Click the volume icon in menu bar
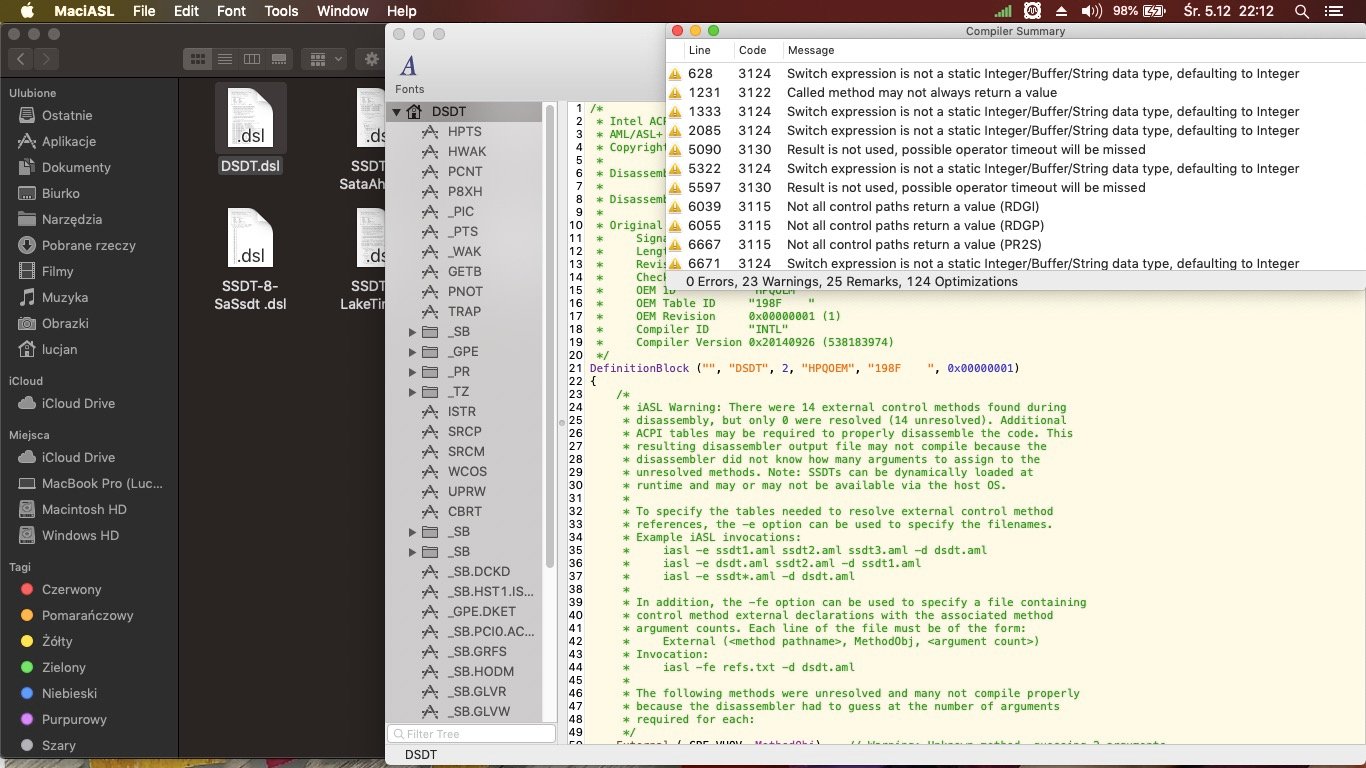The height and width of the screenshot is (768, 1366). tap(1091, 11)
